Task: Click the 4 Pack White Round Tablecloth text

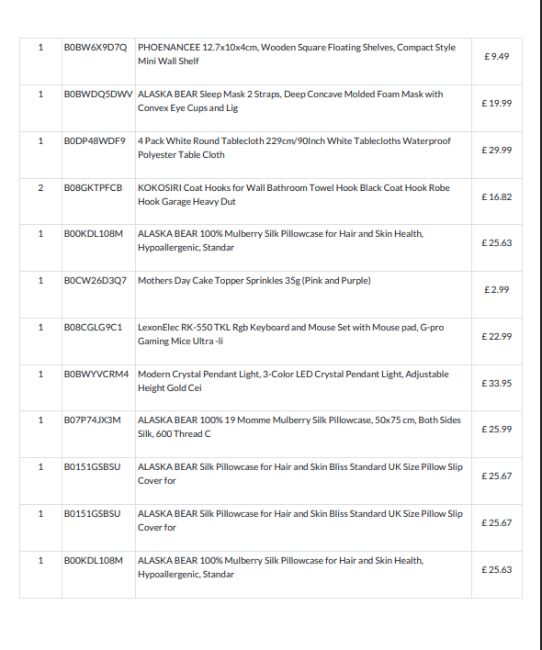Action: pyautogui.click(x=294, y=148)
